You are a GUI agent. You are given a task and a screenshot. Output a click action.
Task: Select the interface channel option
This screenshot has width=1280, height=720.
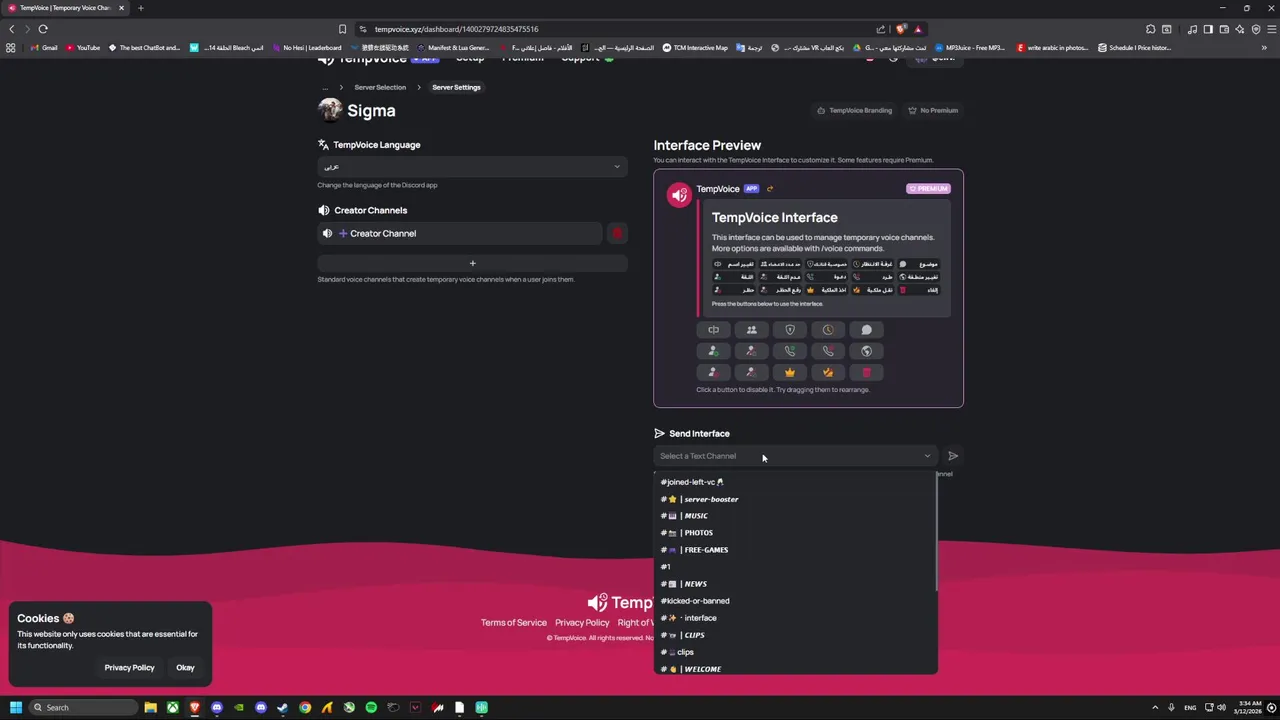click(795, 618)
